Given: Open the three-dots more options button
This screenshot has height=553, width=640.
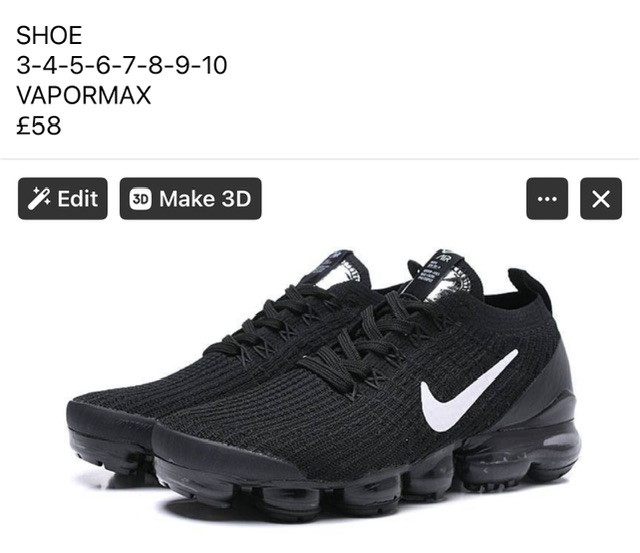Looking at the screenshot, I should coord(547,199).
